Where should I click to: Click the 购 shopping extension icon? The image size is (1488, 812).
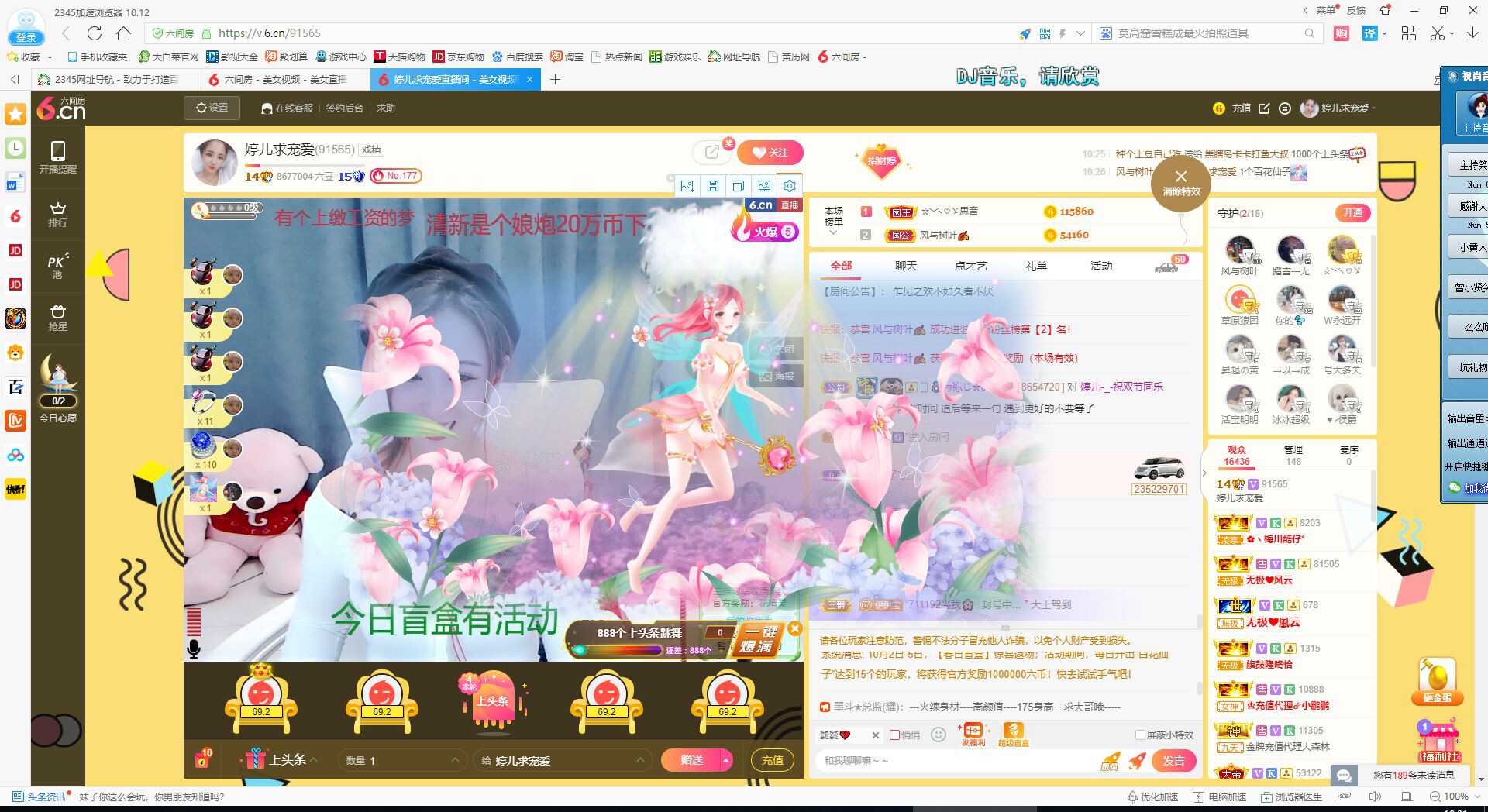point(1342,33)
